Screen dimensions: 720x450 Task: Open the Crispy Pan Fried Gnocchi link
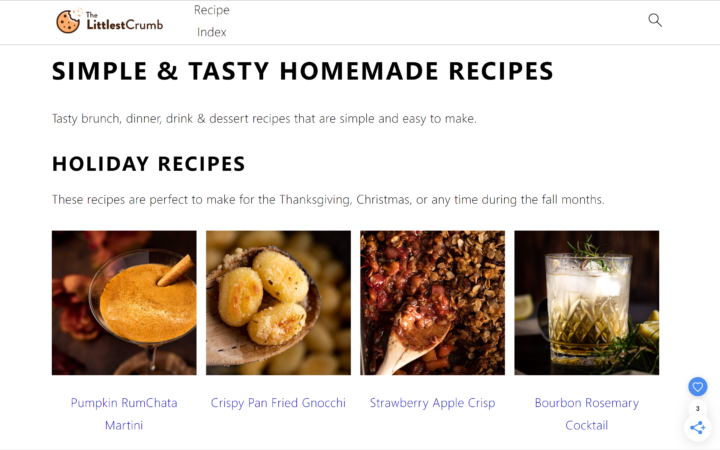click(278, 403)
